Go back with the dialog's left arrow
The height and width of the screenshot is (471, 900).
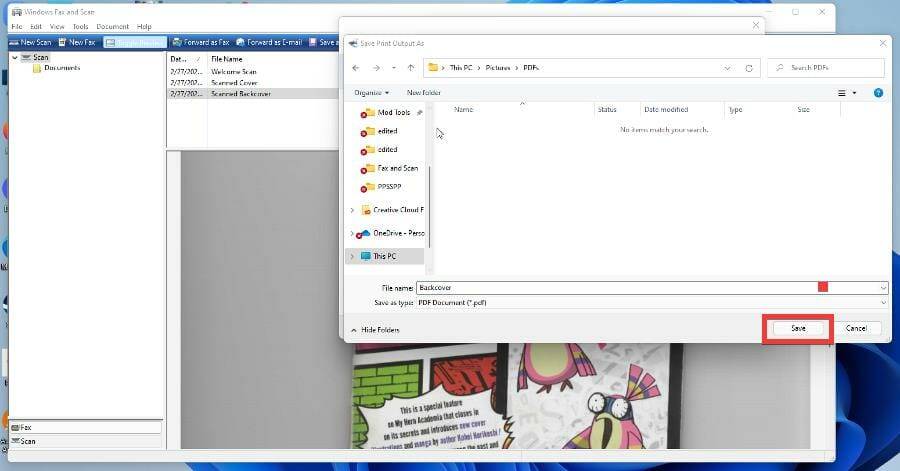coord(356,68)
